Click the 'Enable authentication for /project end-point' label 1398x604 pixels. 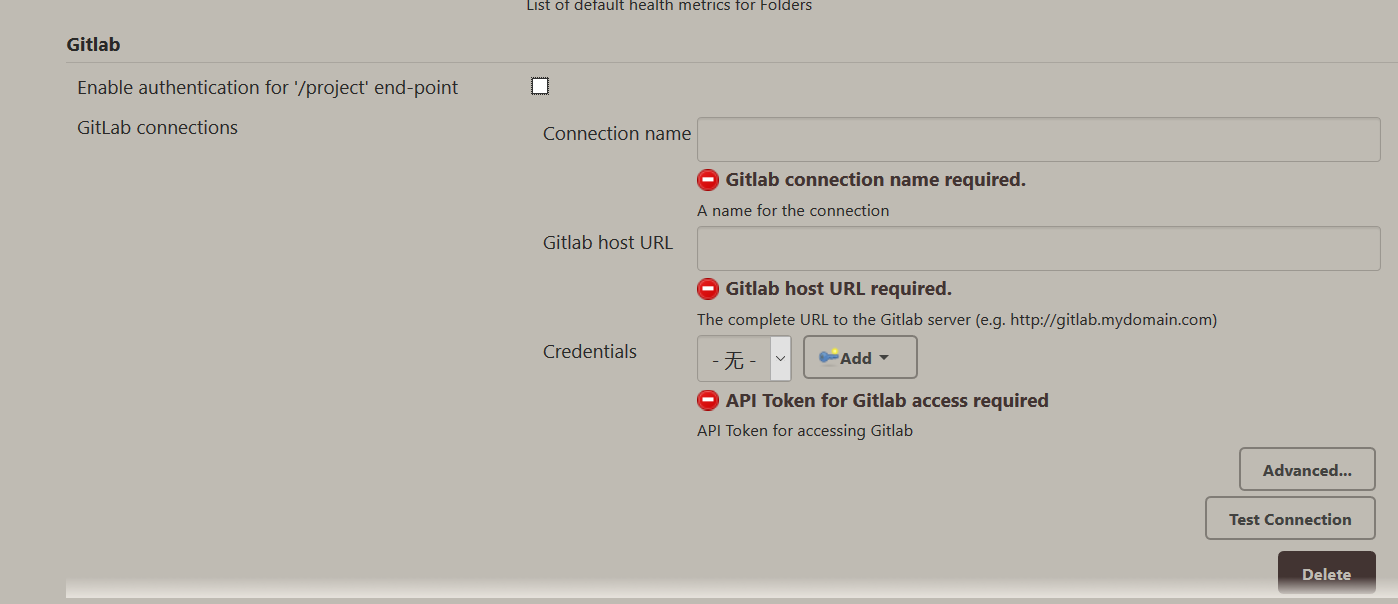pos(268,88)
